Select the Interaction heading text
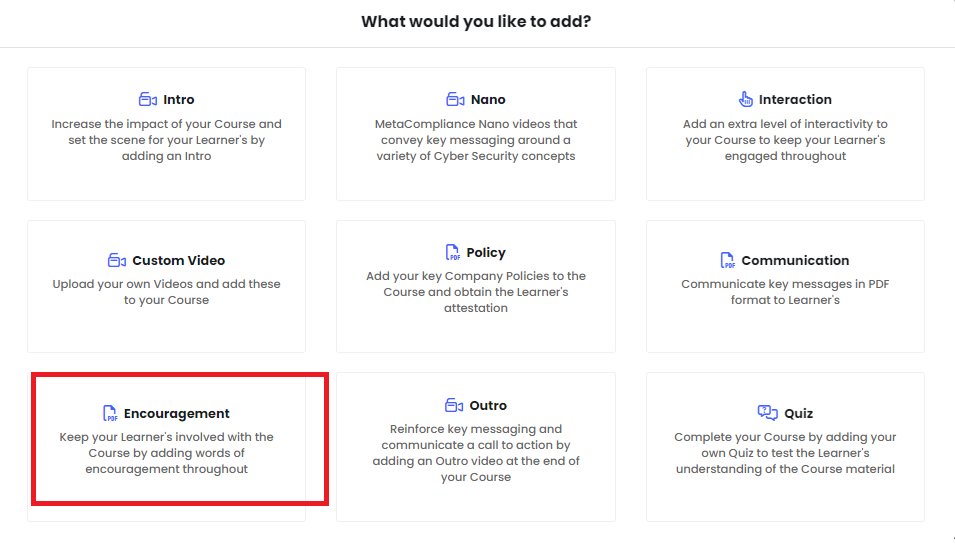This screenshot has width=955, height=544. point(795,99)
